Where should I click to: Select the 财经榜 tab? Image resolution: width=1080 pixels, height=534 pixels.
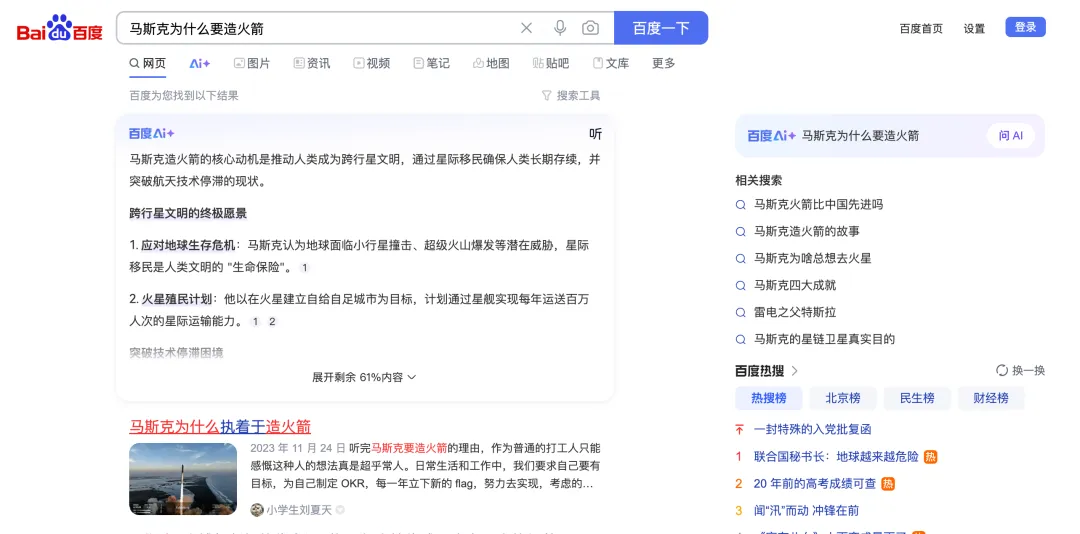990,398
